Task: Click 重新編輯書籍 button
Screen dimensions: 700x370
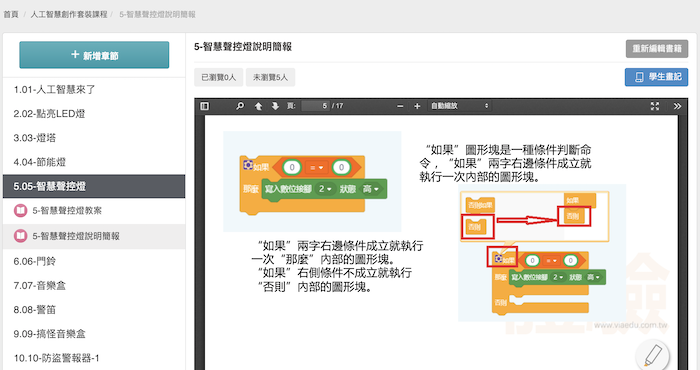Action: (657, 49)
